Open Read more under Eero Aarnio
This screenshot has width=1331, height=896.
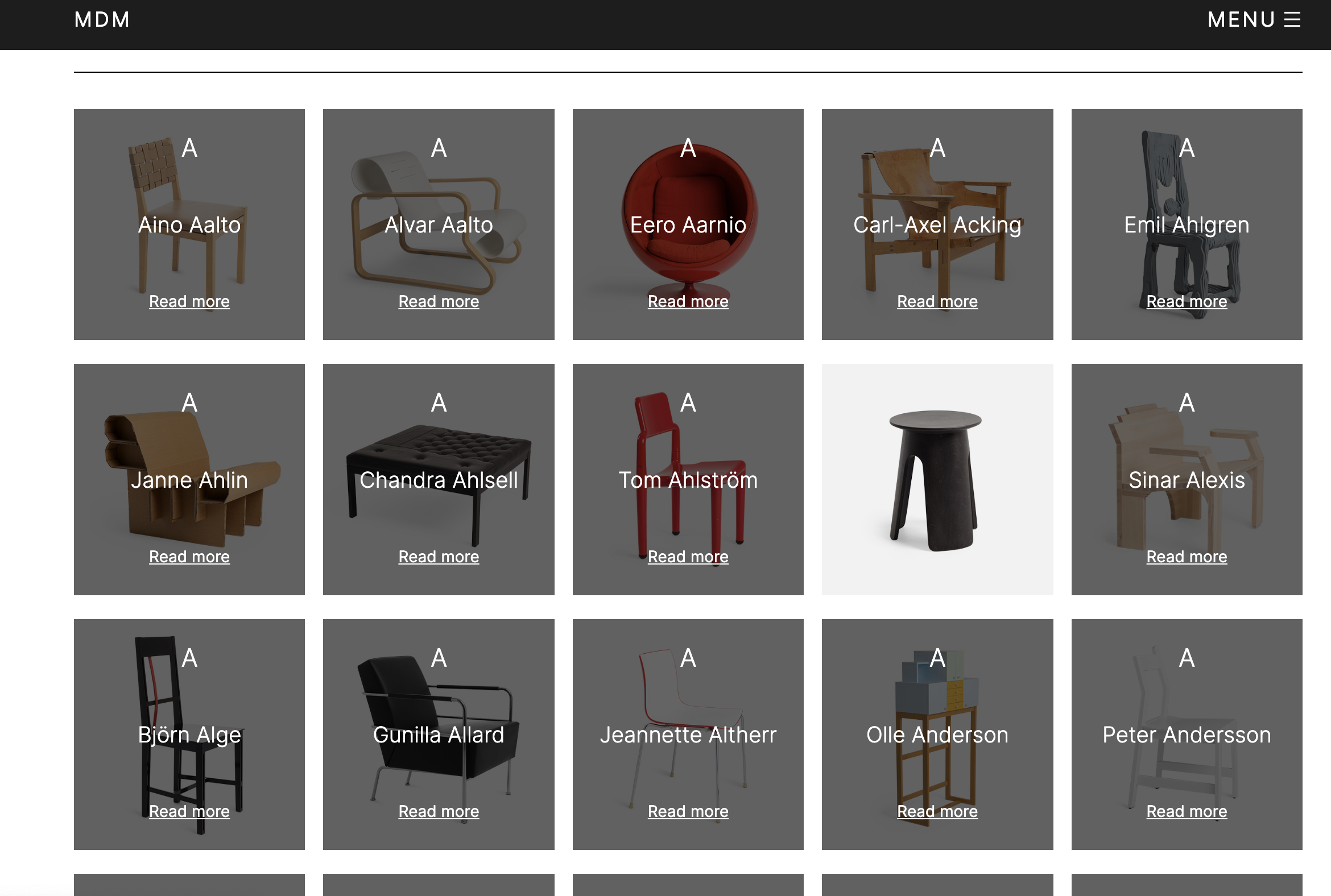(x=688, y=301)
